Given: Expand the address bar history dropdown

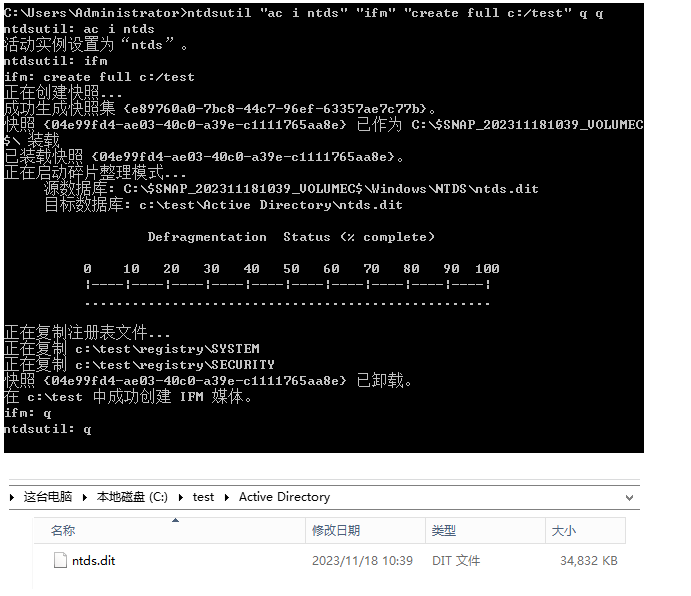Looking at the screenshot, I should tap(629, 498).
